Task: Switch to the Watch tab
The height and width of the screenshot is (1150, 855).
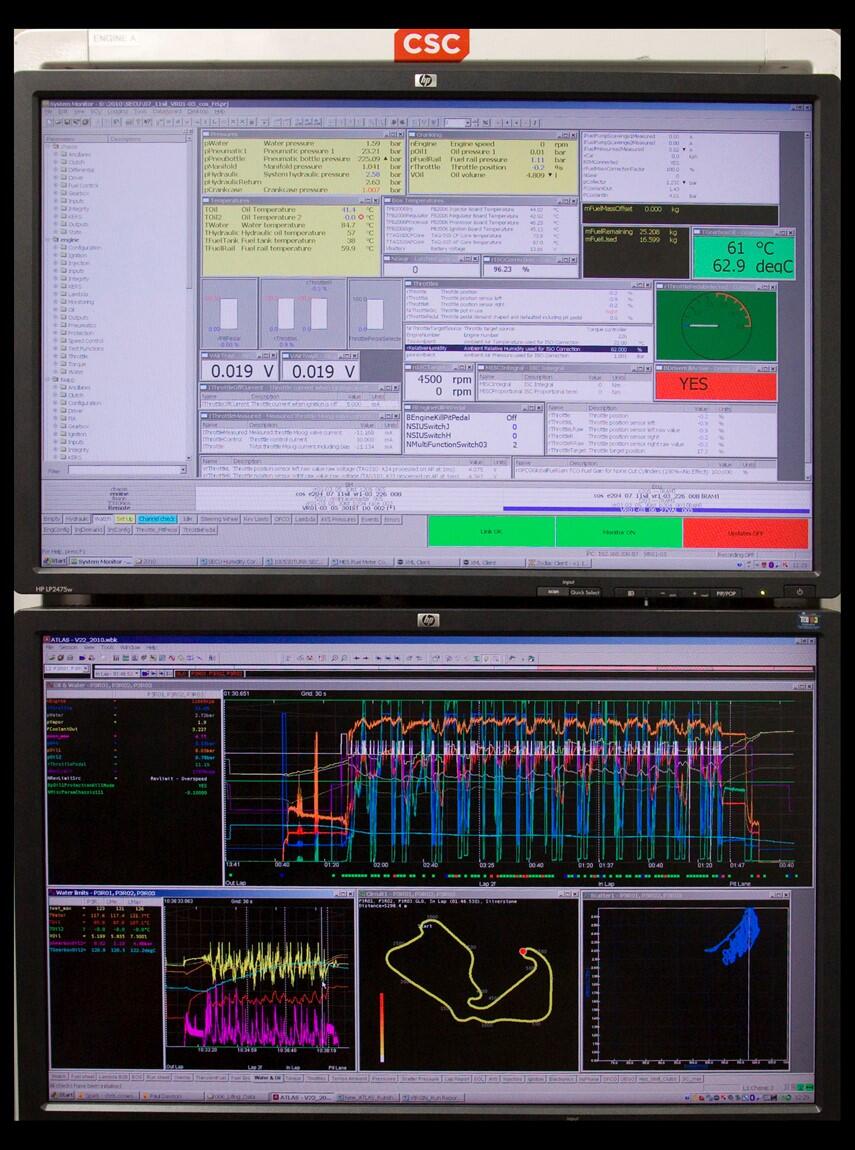Action: pyautogui.click(x=103, y=519)
